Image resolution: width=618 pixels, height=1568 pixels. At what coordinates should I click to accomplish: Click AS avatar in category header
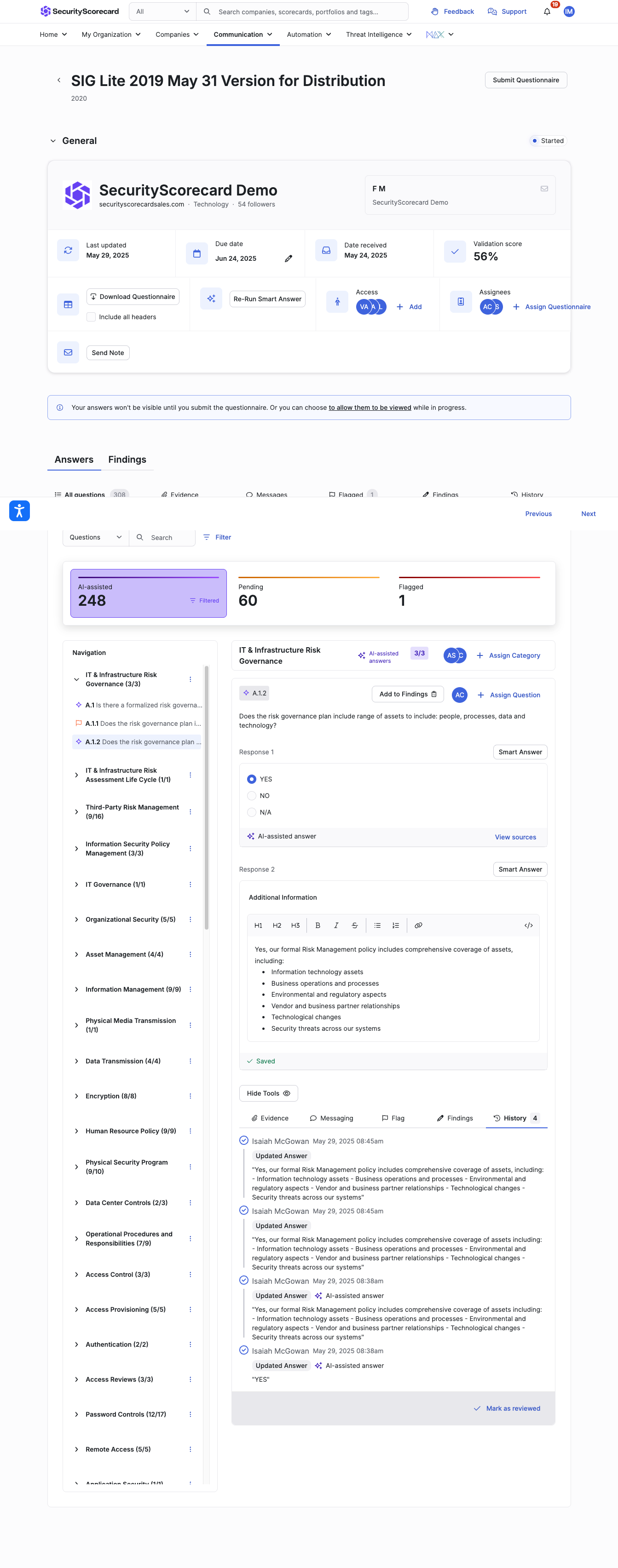[x=451, y=655]
